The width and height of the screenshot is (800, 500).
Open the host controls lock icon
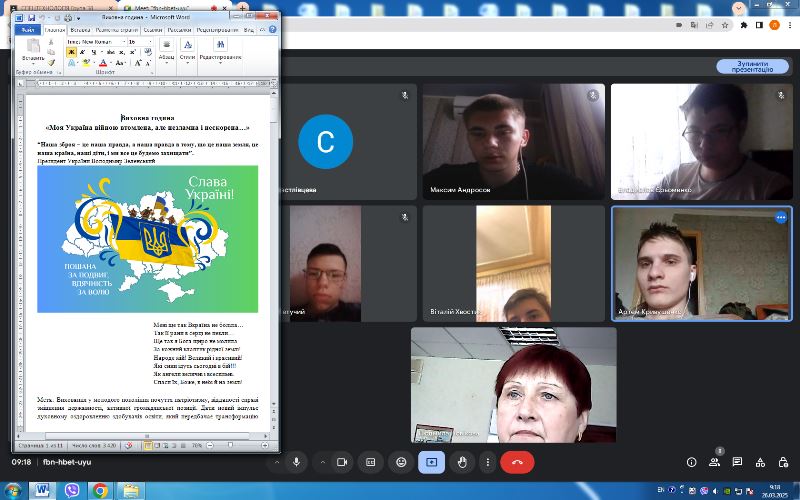click(x=782, y=462)
